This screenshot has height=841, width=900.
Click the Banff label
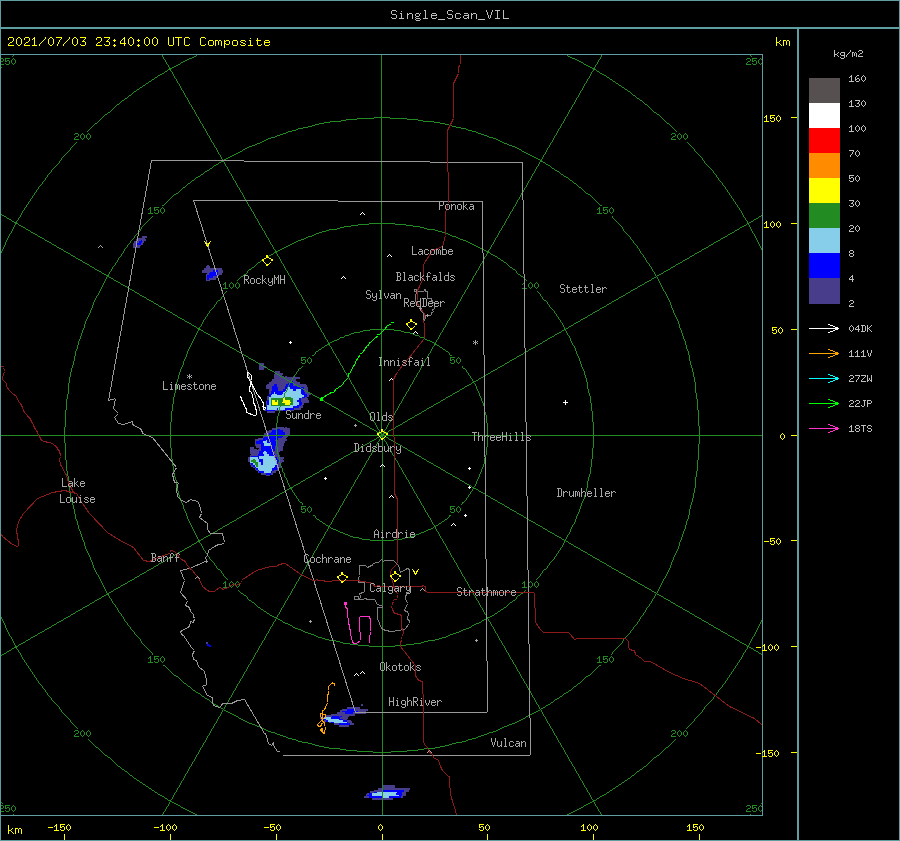pyautogui.click(x=165, y=557)
